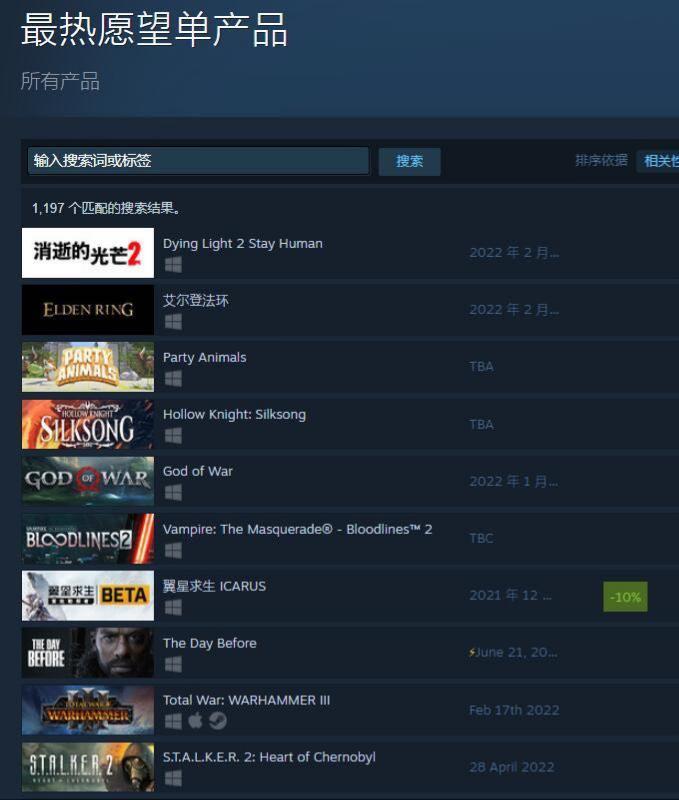Click the SteamOS icon for Total War: WARHAMMER III
The image size is (679, 800).
pos(217,720)
